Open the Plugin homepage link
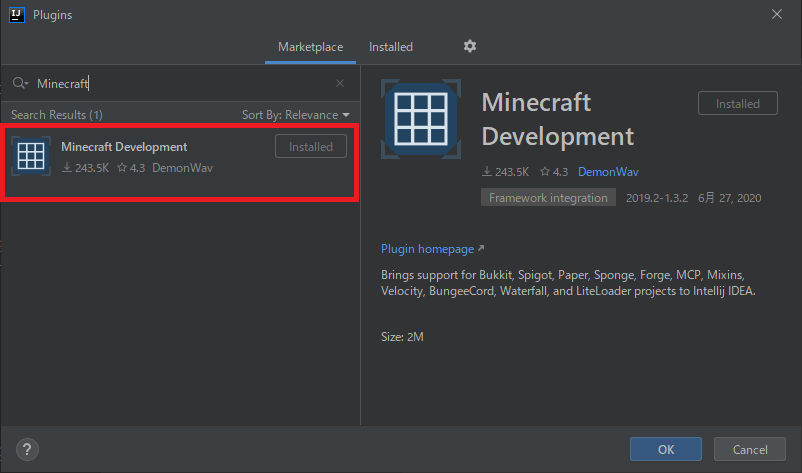Image resolution: width=802 pixels, height=473 pixels. pyautogui.click(x=432, y=249)
